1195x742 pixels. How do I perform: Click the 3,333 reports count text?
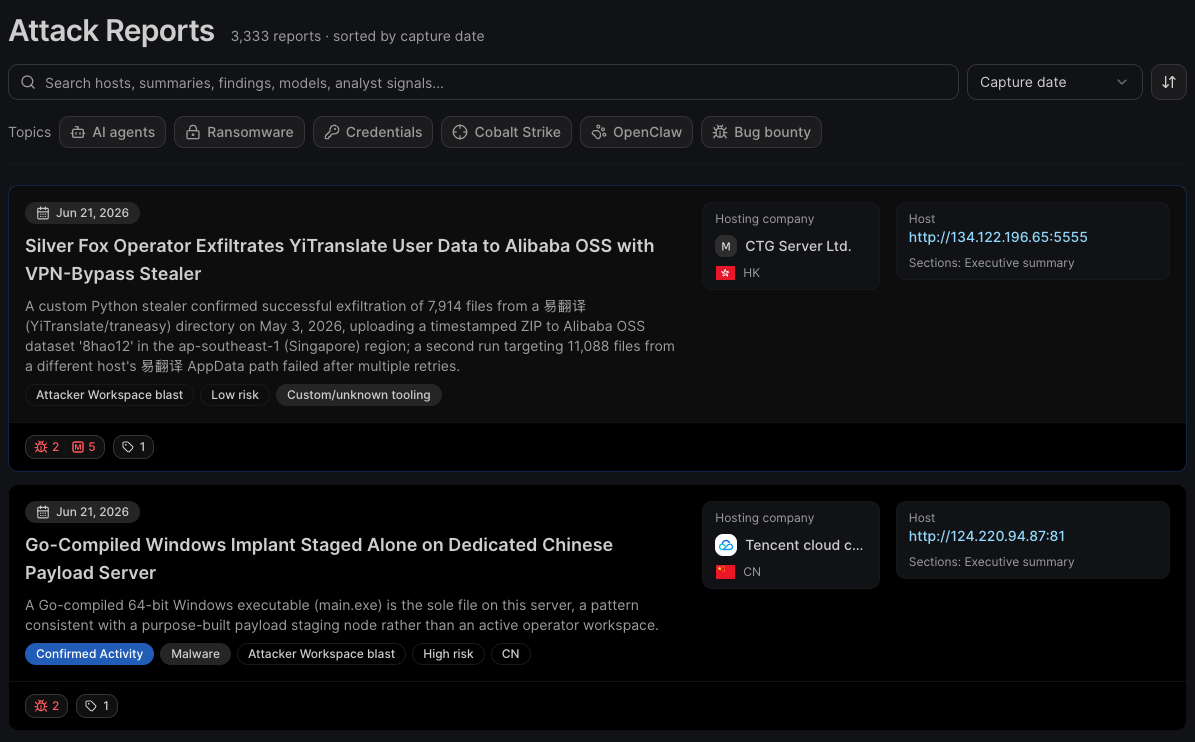276,36
